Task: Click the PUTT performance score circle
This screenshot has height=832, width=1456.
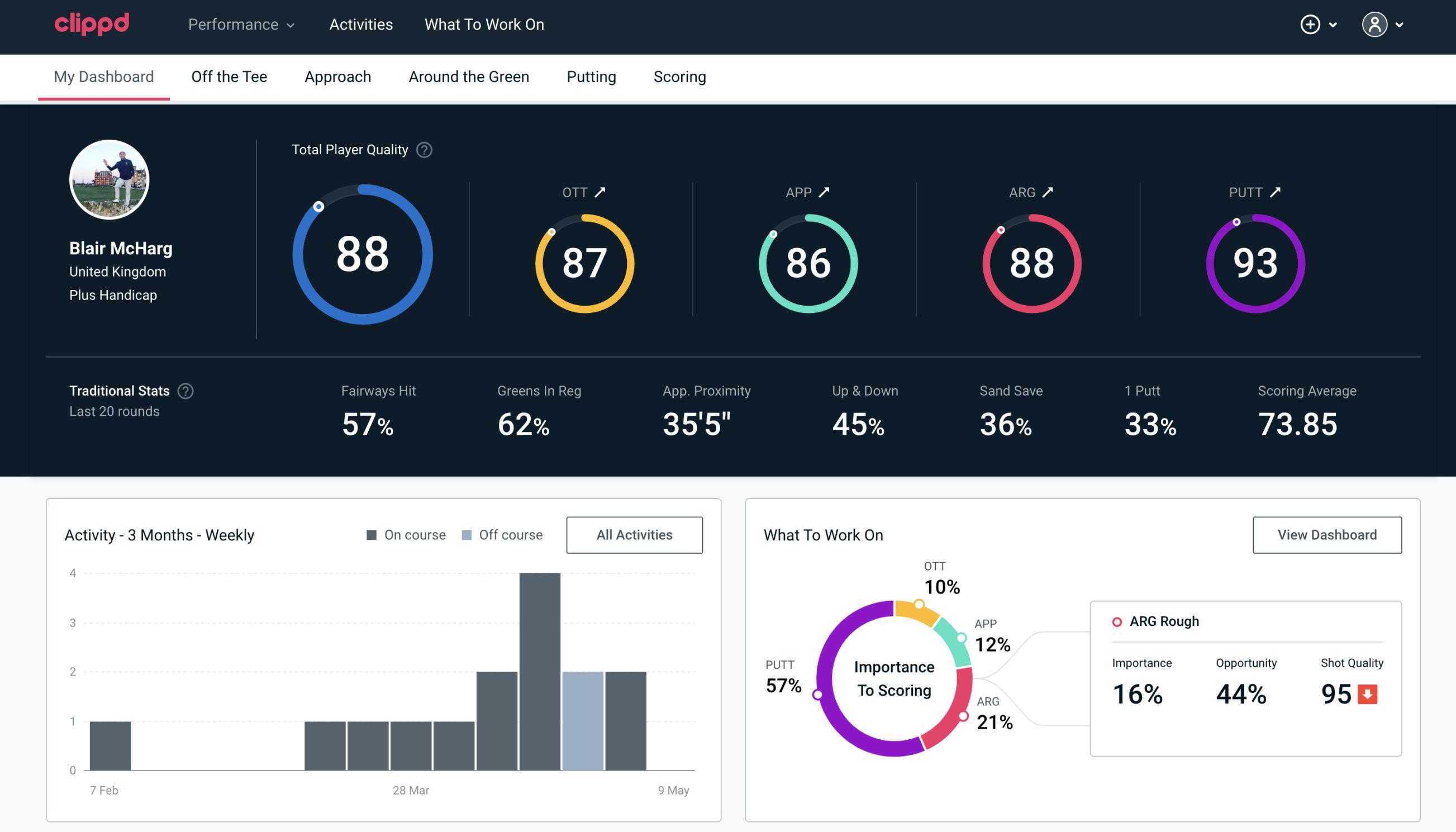Action: coord(1255,262)
